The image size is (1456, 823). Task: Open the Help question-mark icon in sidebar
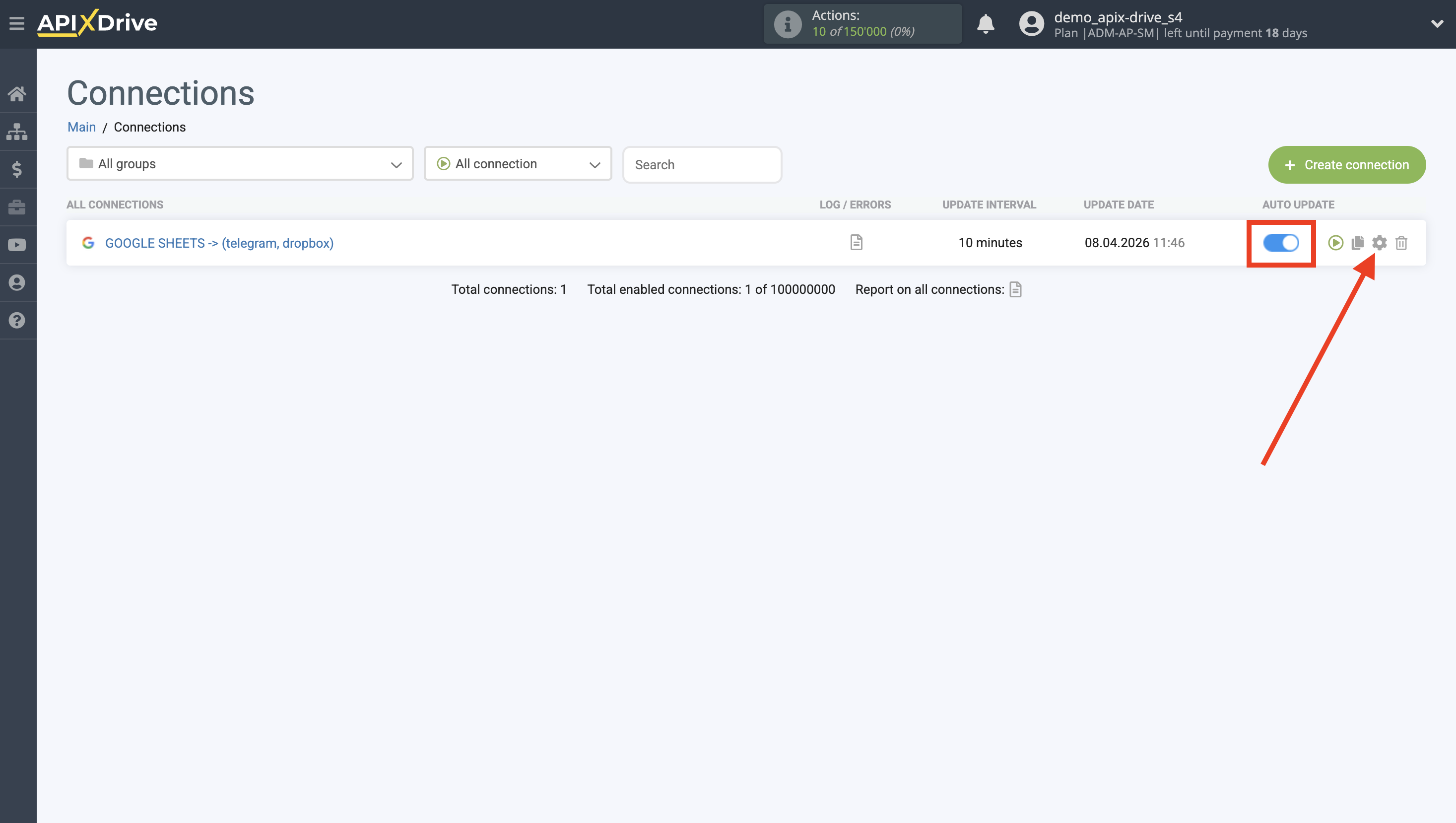[x=17, y=321]
